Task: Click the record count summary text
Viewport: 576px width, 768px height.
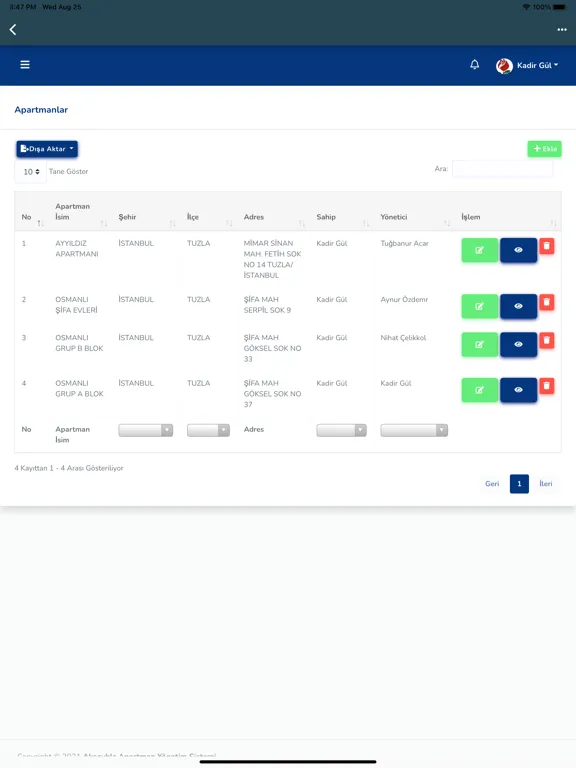Action: tap(69, 468)
